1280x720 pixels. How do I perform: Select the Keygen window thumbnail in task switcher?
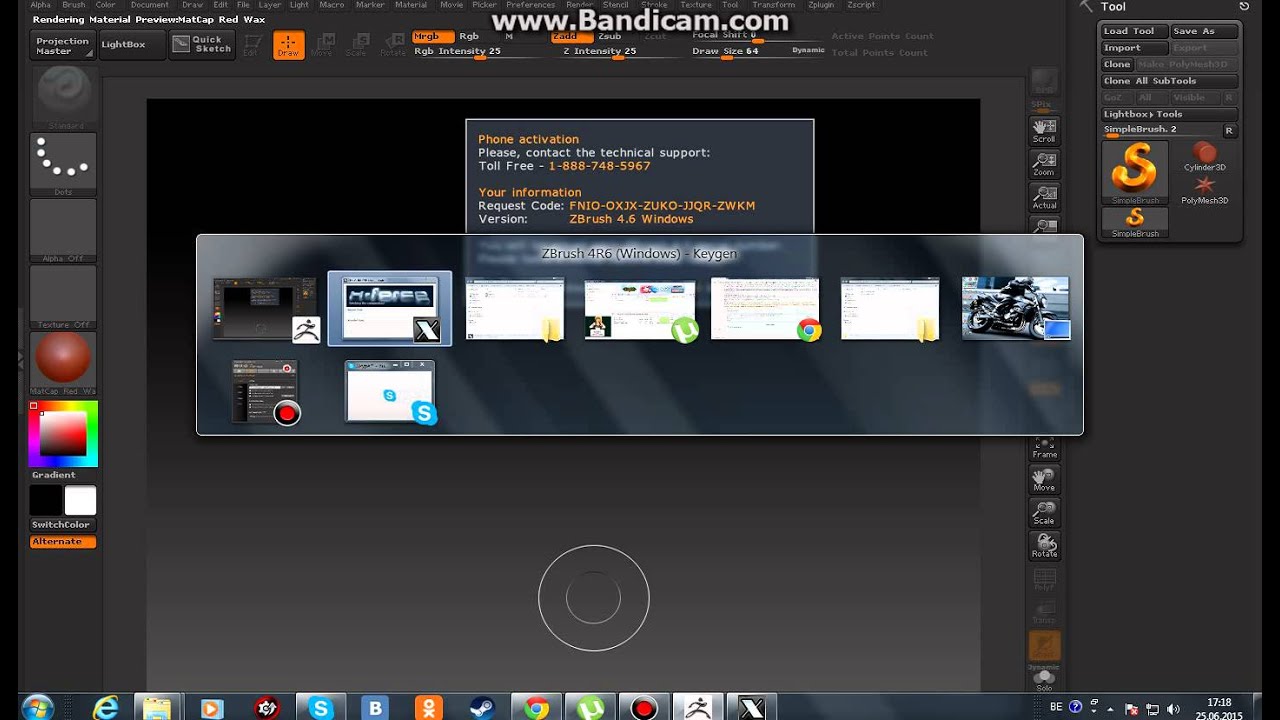(x=390, y=309)
